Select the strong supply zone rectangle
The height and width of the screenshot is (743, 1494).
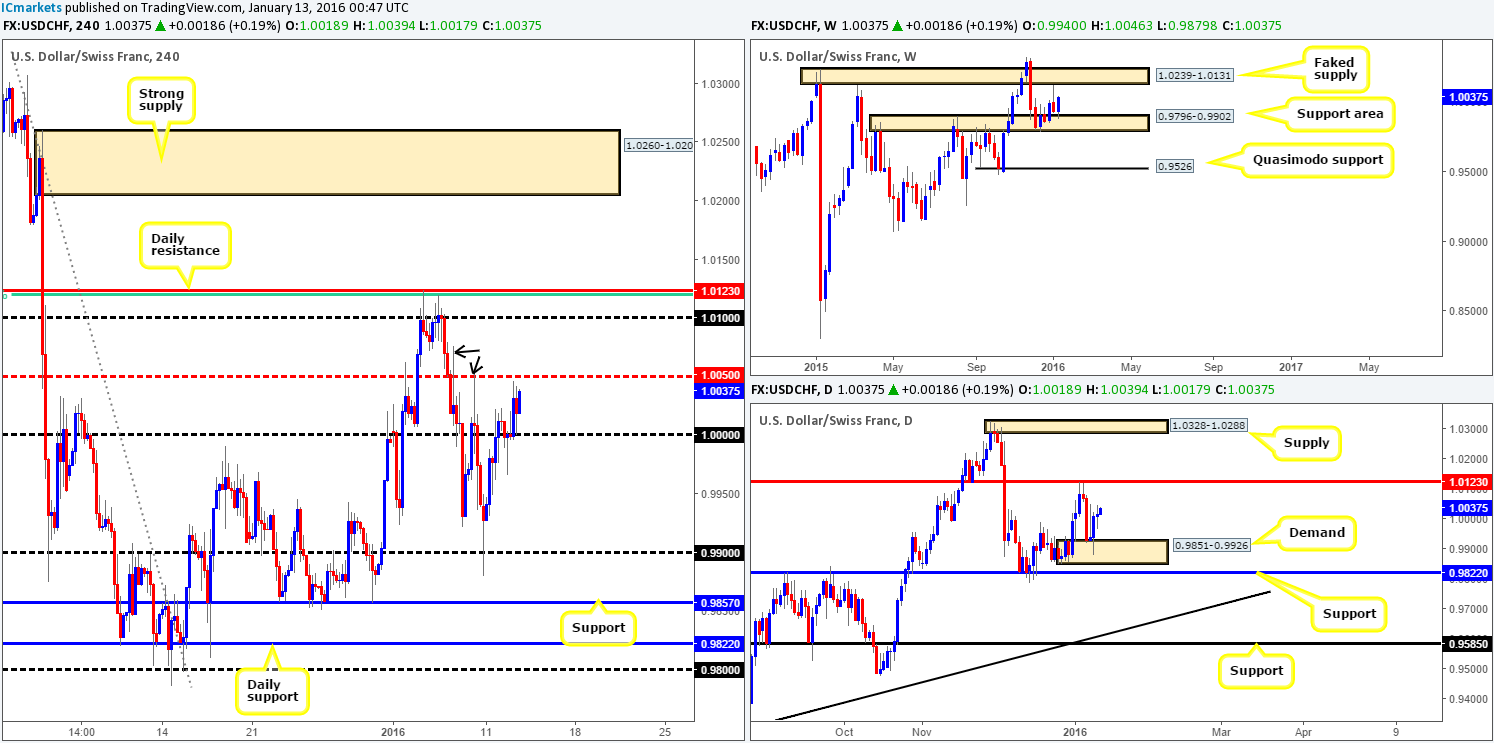pos(327,161)
